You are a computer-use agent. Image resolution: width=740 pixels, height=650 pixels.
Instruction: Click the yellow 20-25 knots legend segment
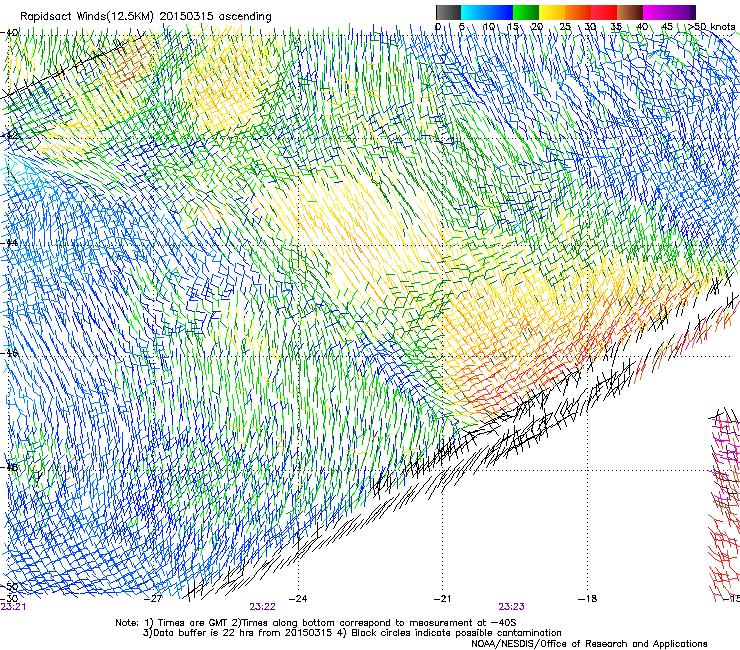tap(552, 12)
